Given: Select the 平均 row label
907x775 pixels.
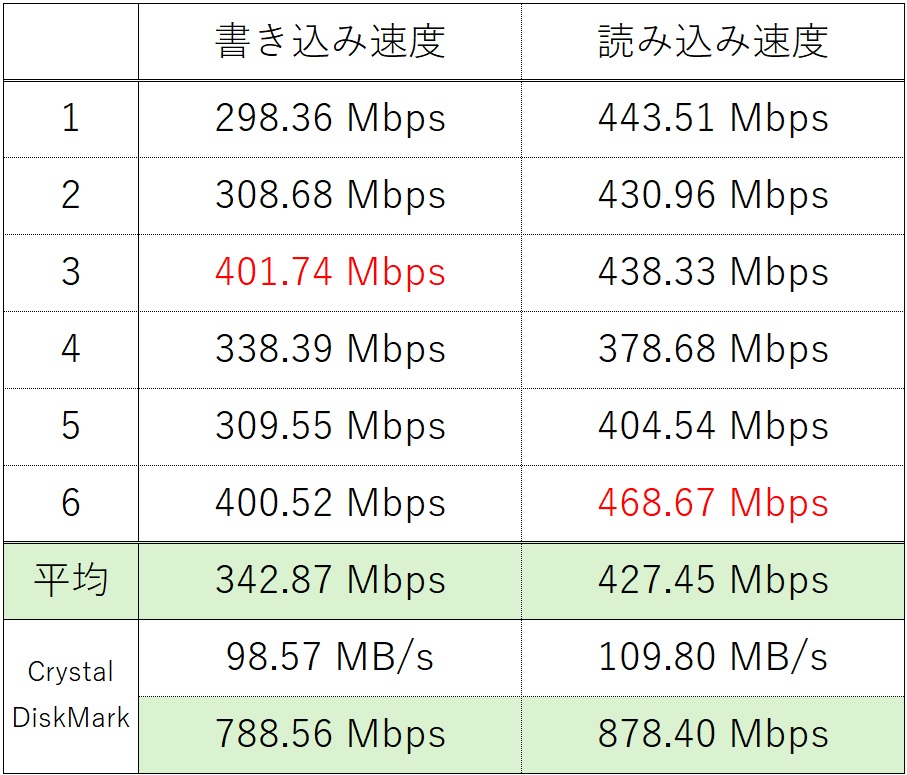Looking at the screenshot, I should click(70, 580).
